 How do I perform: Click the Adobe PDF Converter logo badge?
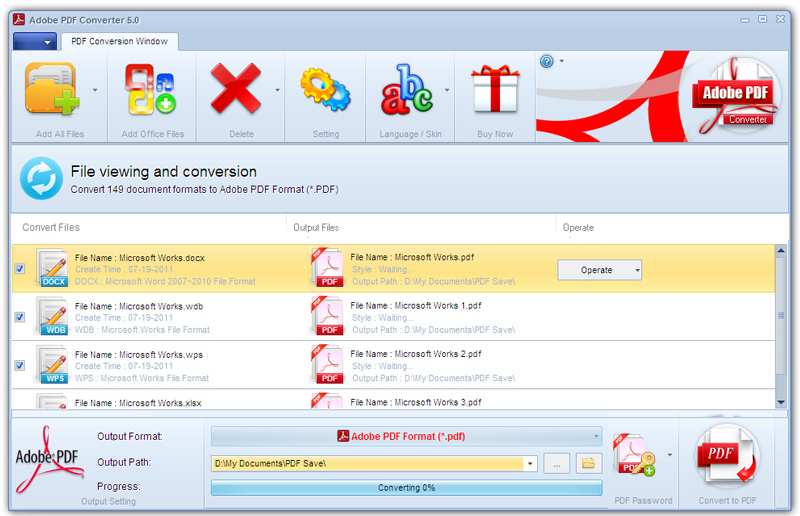click(x=736, y=96)
